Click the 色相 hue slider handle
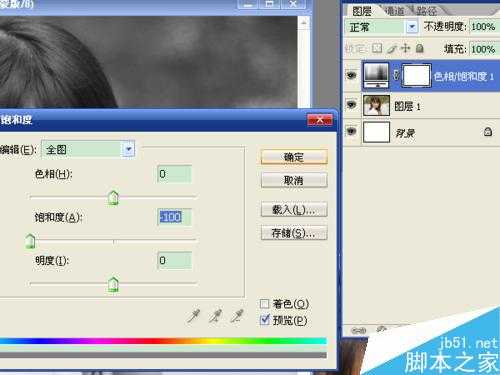Screen dimensions: 500x375 (x=113, y=198)
